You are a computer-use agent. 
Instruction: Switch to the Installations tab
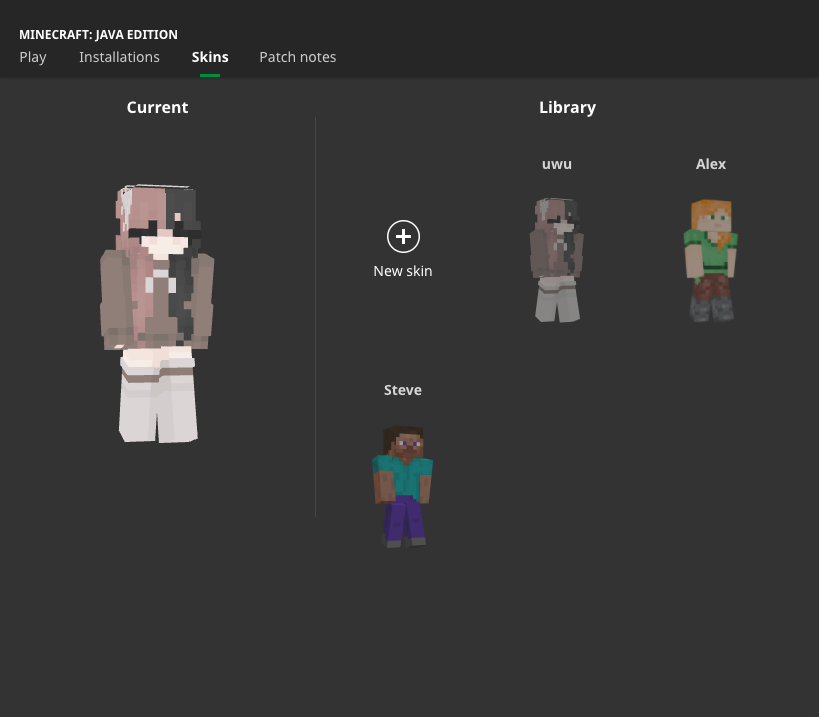119,57
